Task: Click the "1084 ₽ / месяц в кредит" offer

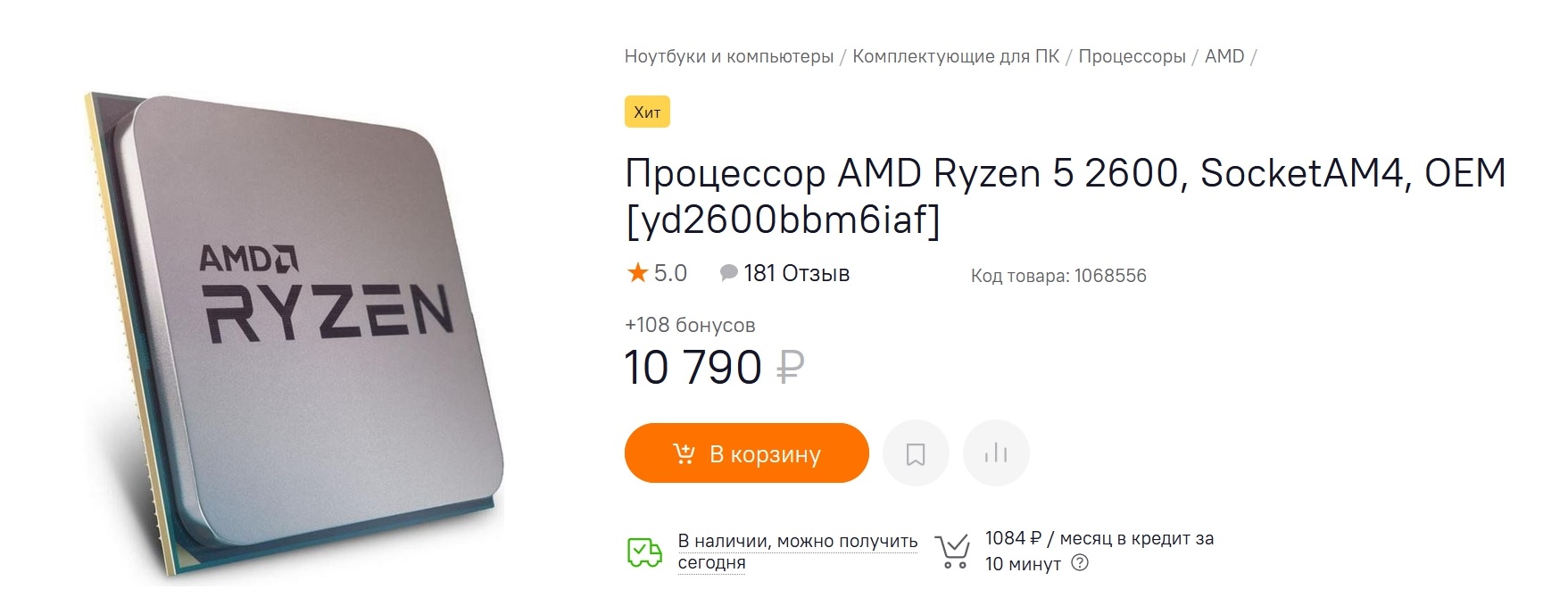Action: coord(1099,539)
